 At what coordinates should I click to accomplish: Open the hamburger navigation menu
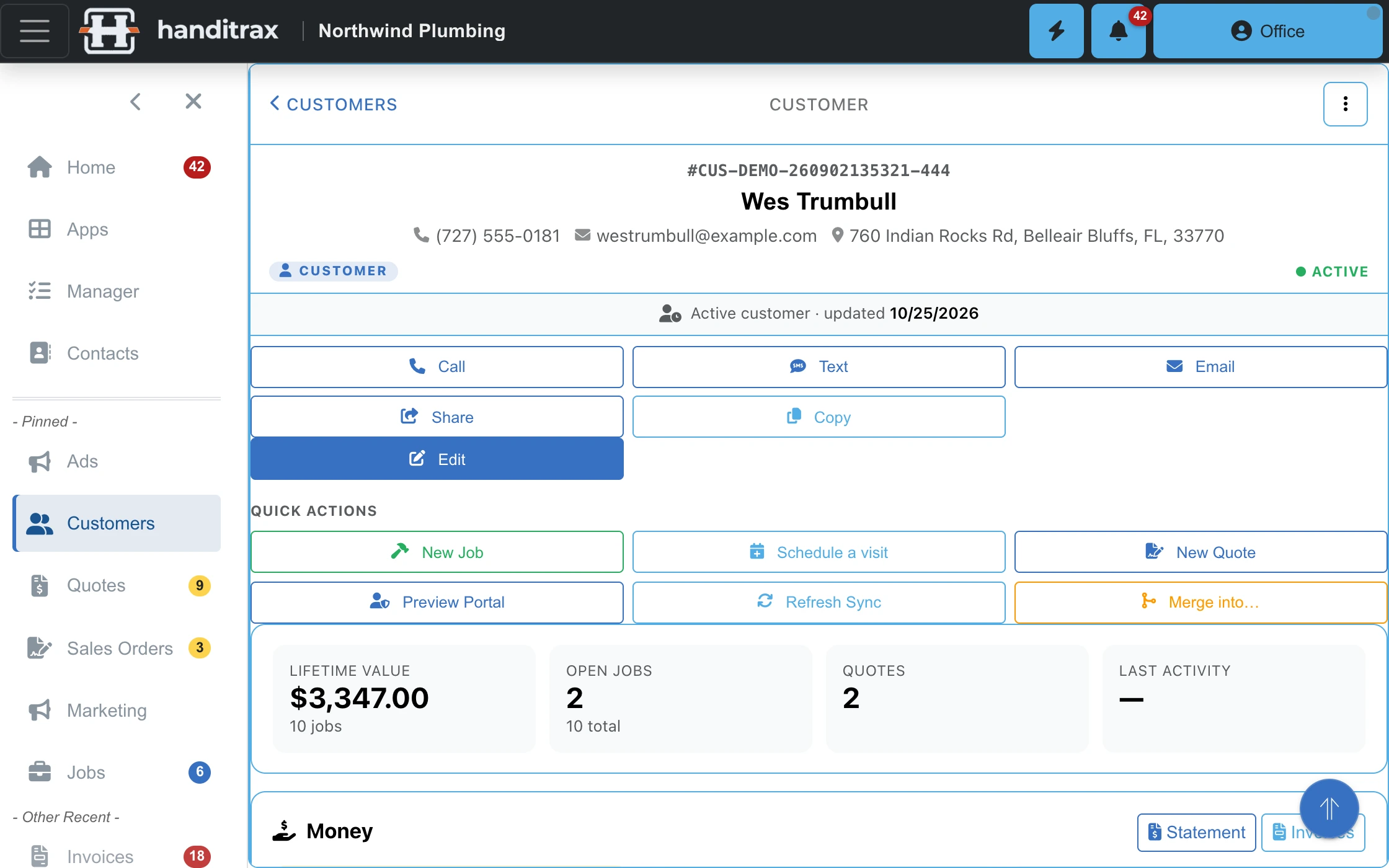pos(35,31)
